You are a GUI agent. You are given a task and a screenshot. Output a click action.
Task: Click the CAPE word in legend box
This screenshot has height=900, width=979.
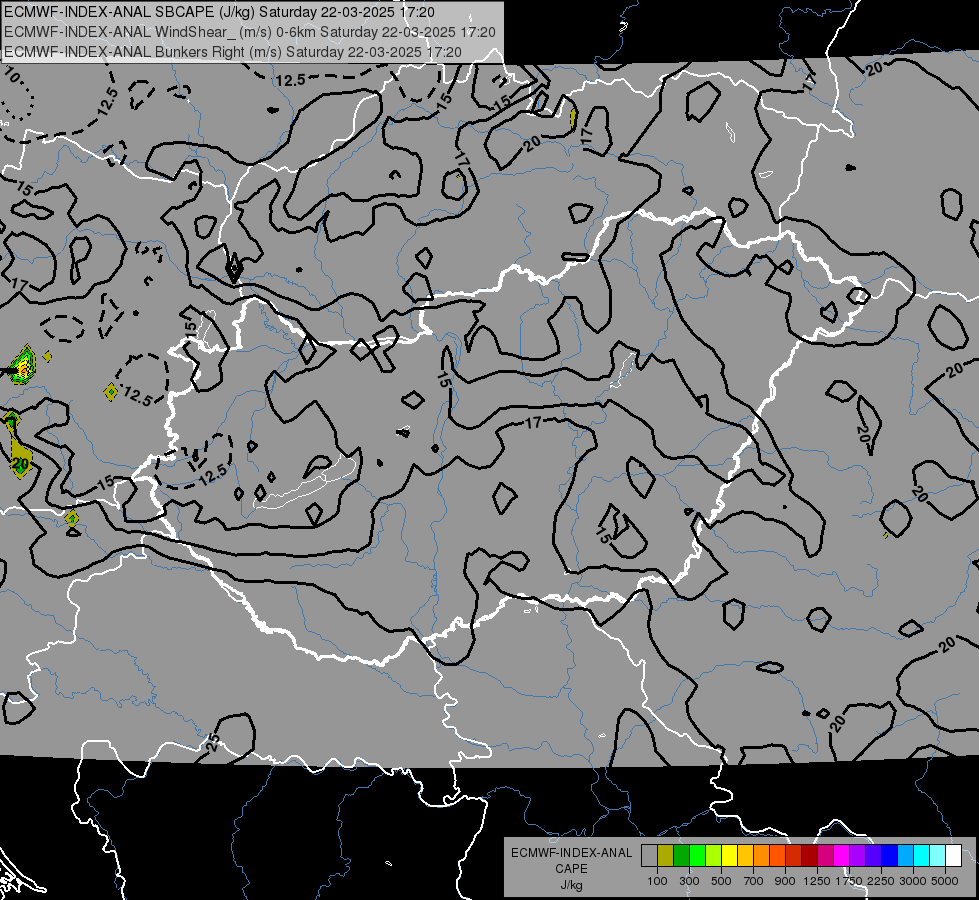pos(571,869)
